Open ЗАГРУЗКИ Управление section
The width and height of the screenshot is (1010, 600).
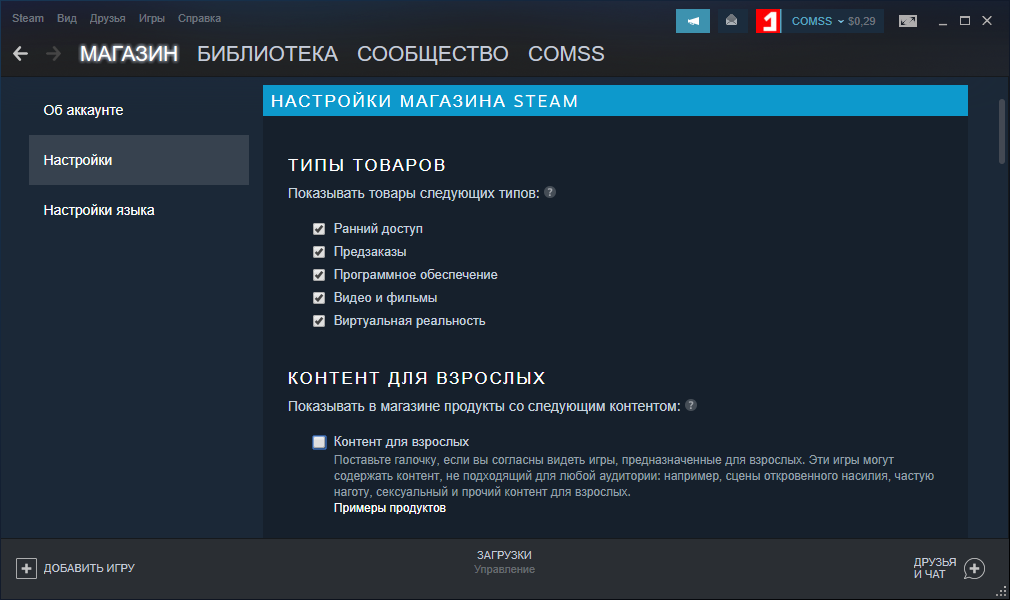pyautogui.click(x=504, y=562)
